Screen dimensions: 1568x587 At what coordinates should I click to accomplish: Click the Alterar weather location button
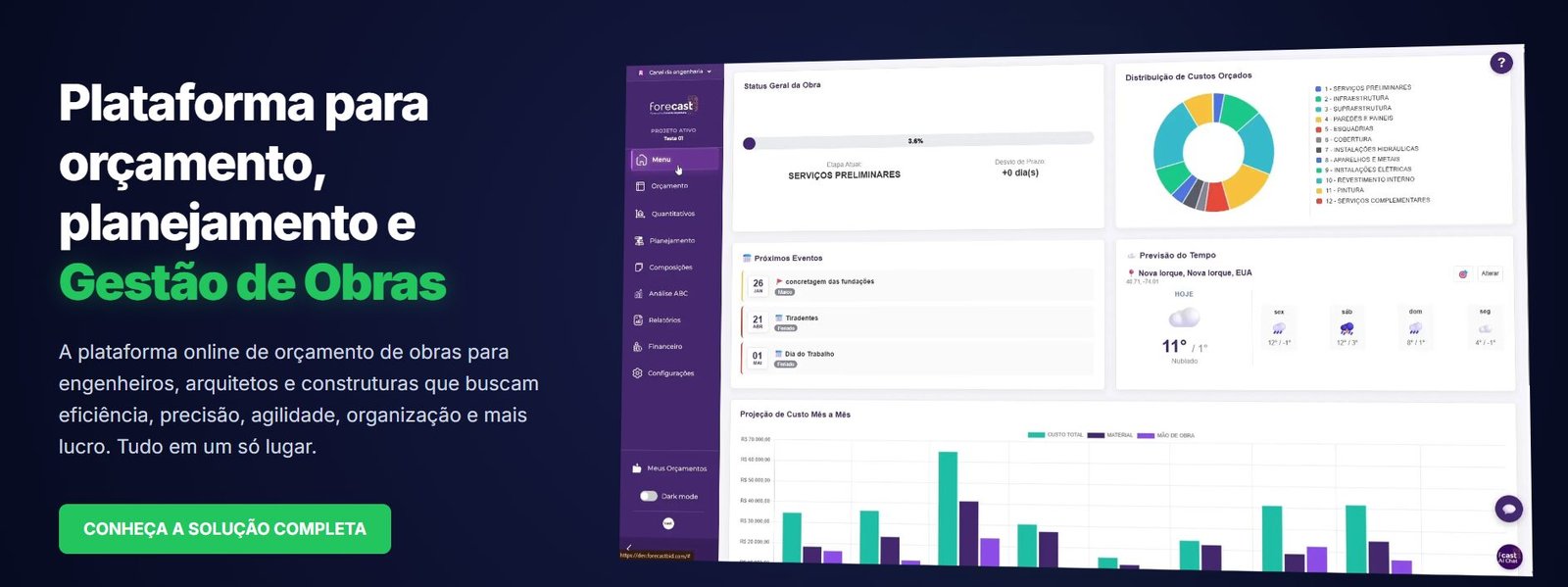[1490, 273]
